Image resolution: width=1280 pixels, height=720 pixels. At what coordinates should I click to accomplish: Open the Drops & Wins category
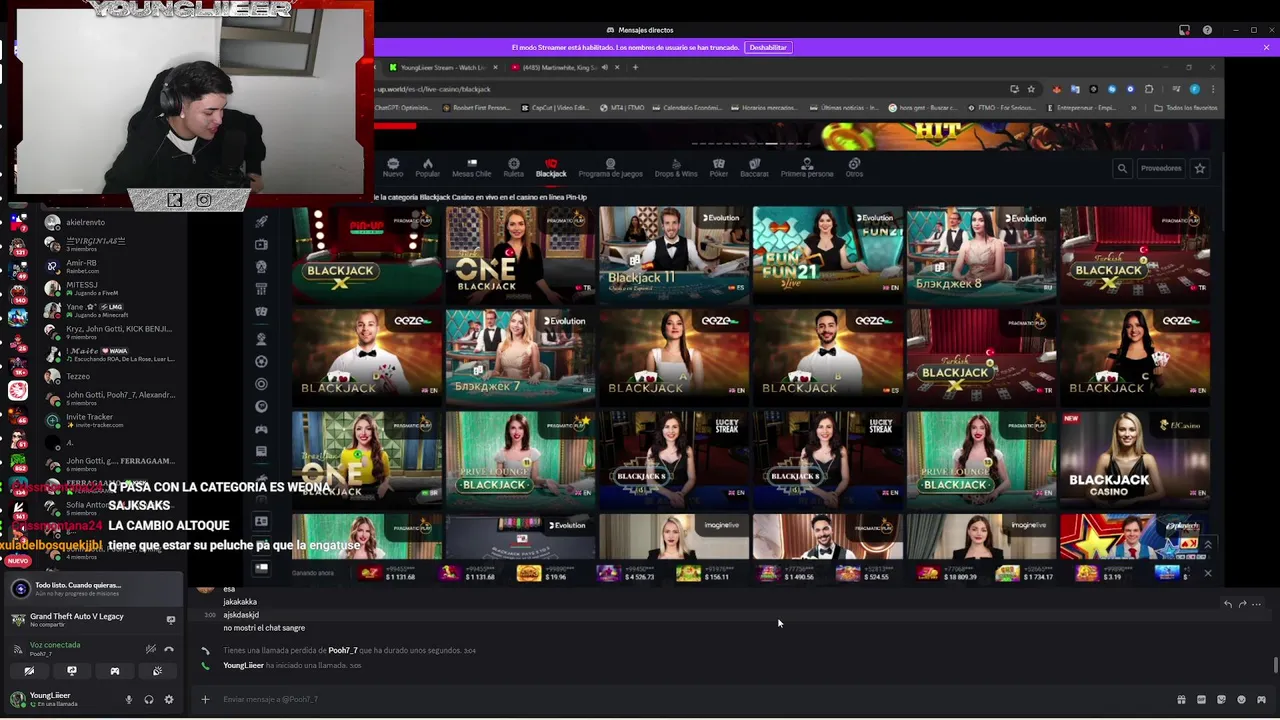pos(676,167)
